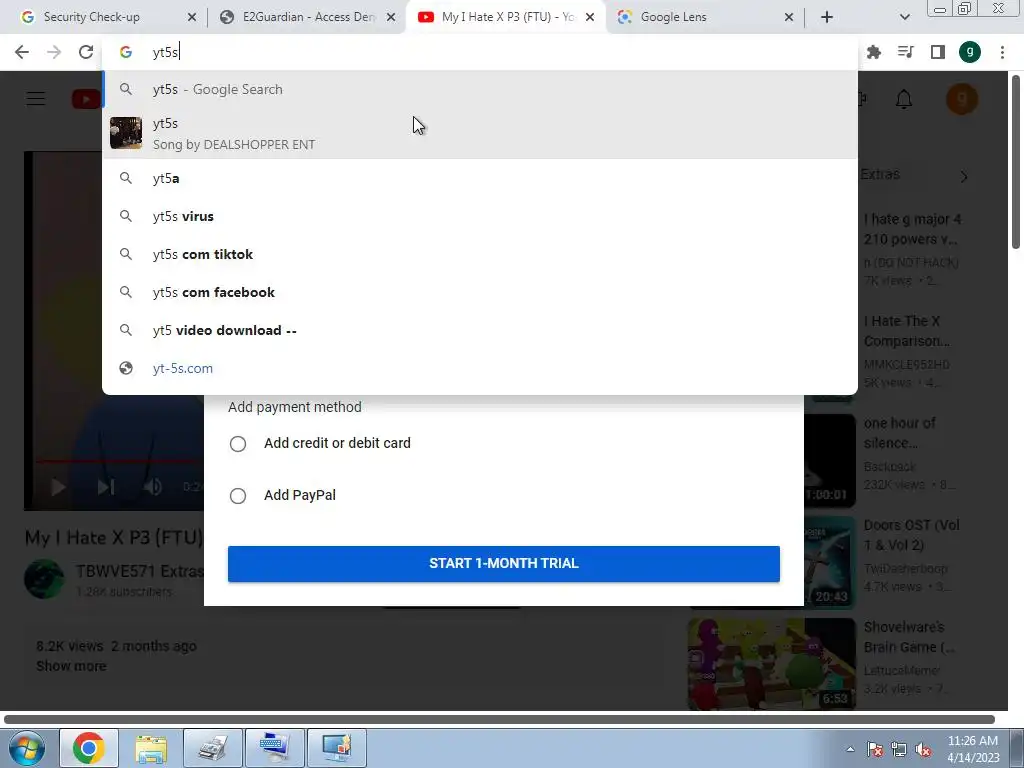This screenshot has width=1024, height=768.
Task: Click the START 1-MONTH TRIAL button
Action: point(504,564)
